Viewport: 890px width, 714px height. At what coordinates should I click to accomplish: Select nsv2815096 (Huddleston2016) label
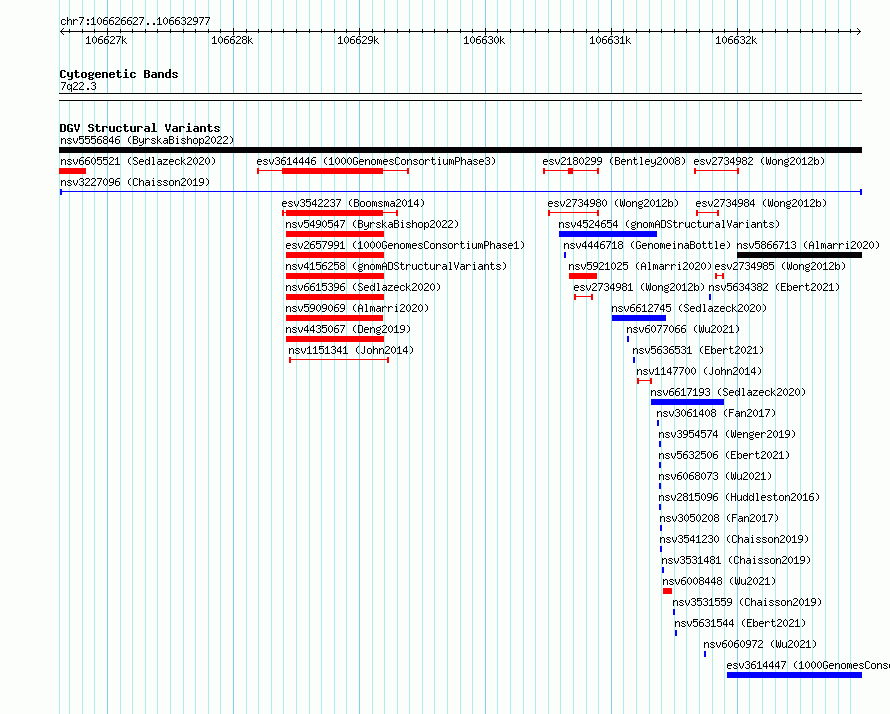(739, 497)
